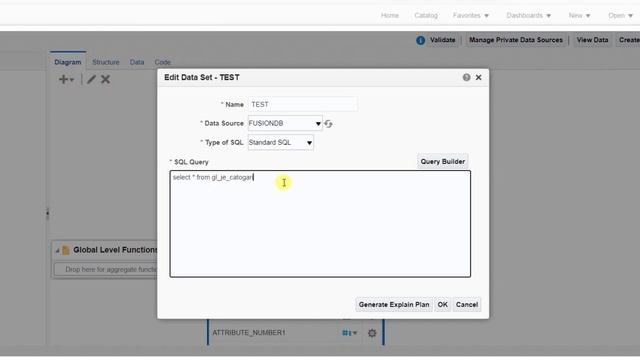The width and height of the screenshot is (640, 360).
Task: Click the Validate info icon
Action: click(x=420, y=40)
